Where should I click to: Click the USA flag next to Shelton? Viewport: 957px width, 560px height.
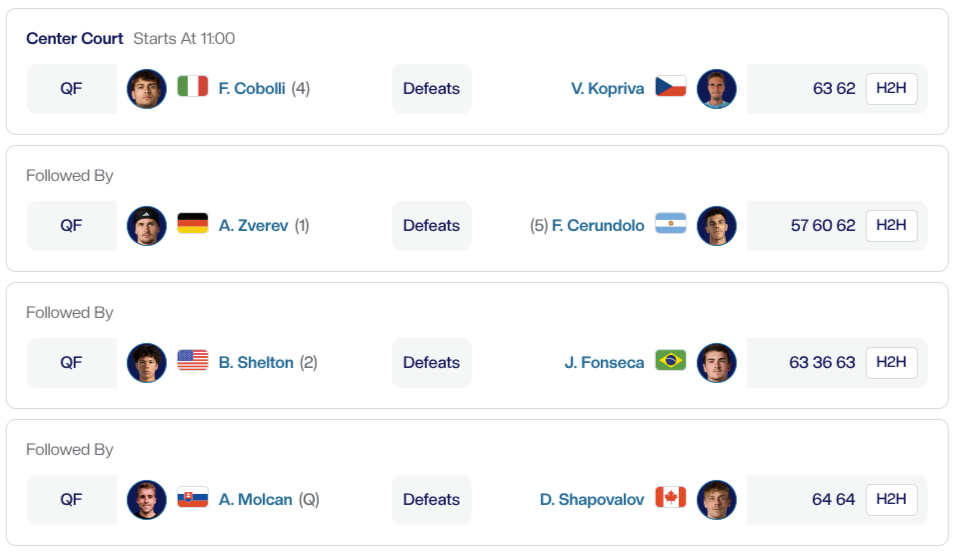coord(192,362)
